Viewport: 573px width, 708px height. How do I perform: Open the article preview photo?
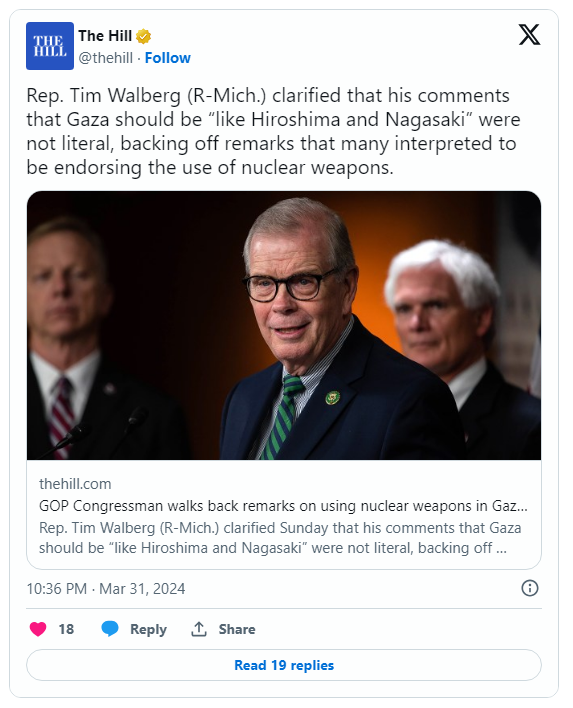click(284, 326)
